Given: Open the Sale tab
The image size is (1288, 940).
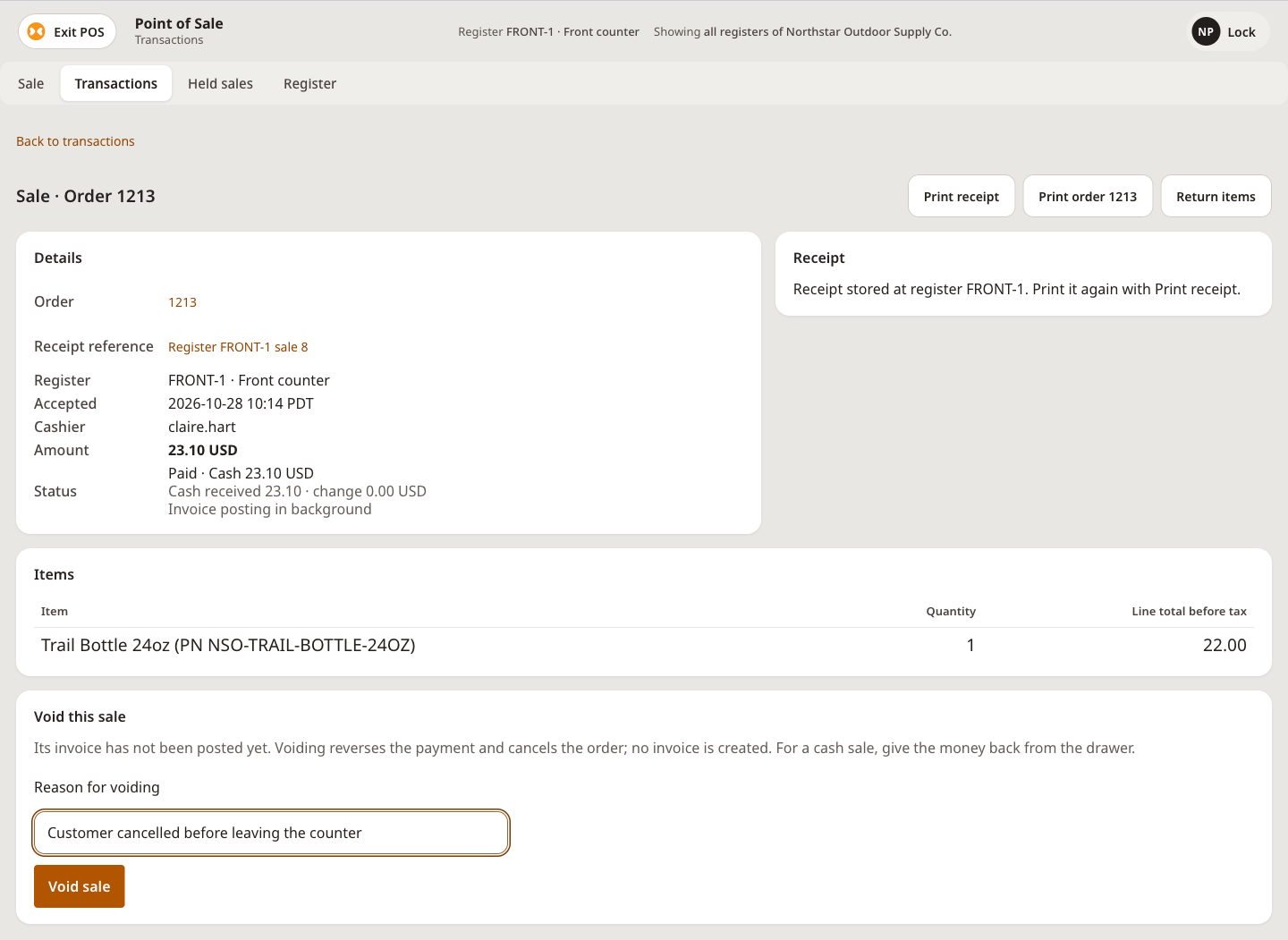Looking at the screenshot, I should click(x=31, y=84).
